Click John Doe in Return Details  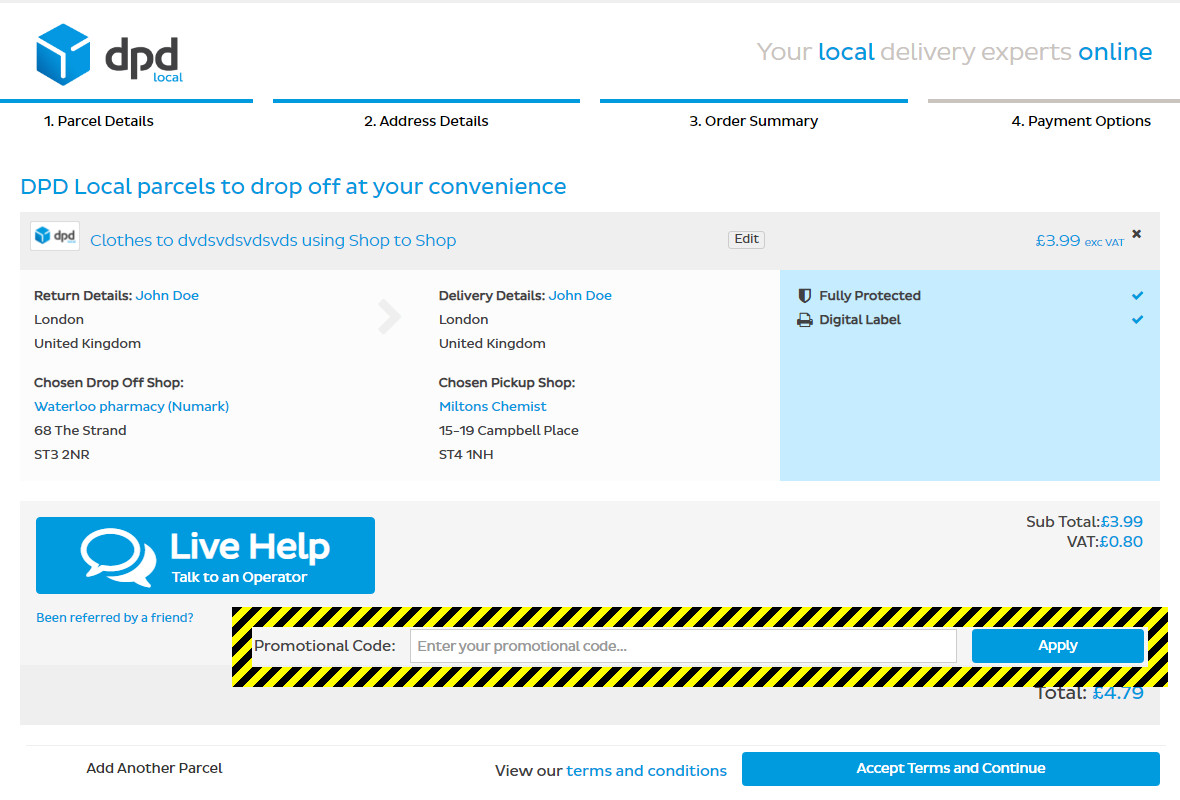167,296
